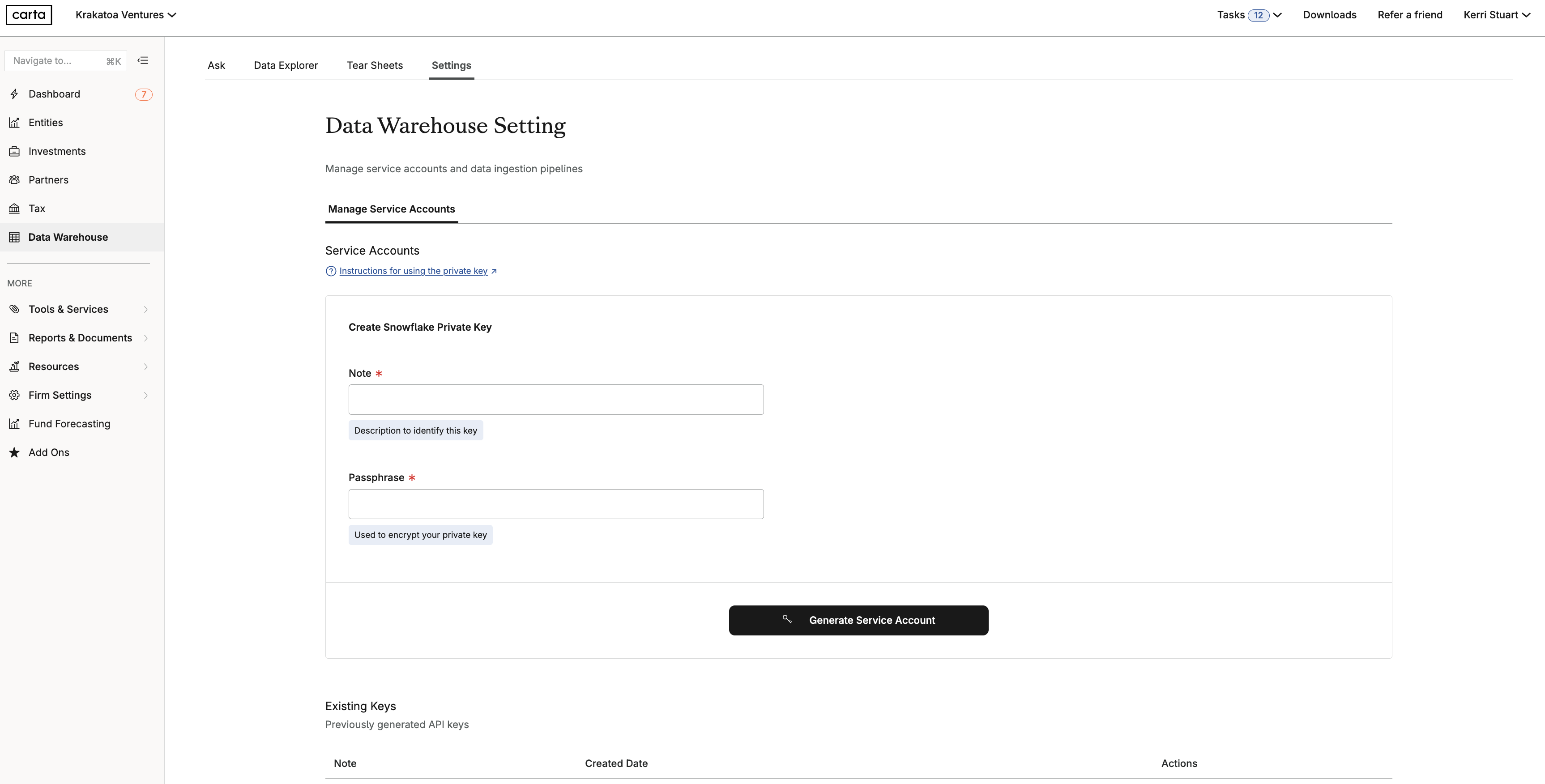Collapse the sidebar with the toggle icon
Screen dimensions: 1545x784
pos(143,60)
